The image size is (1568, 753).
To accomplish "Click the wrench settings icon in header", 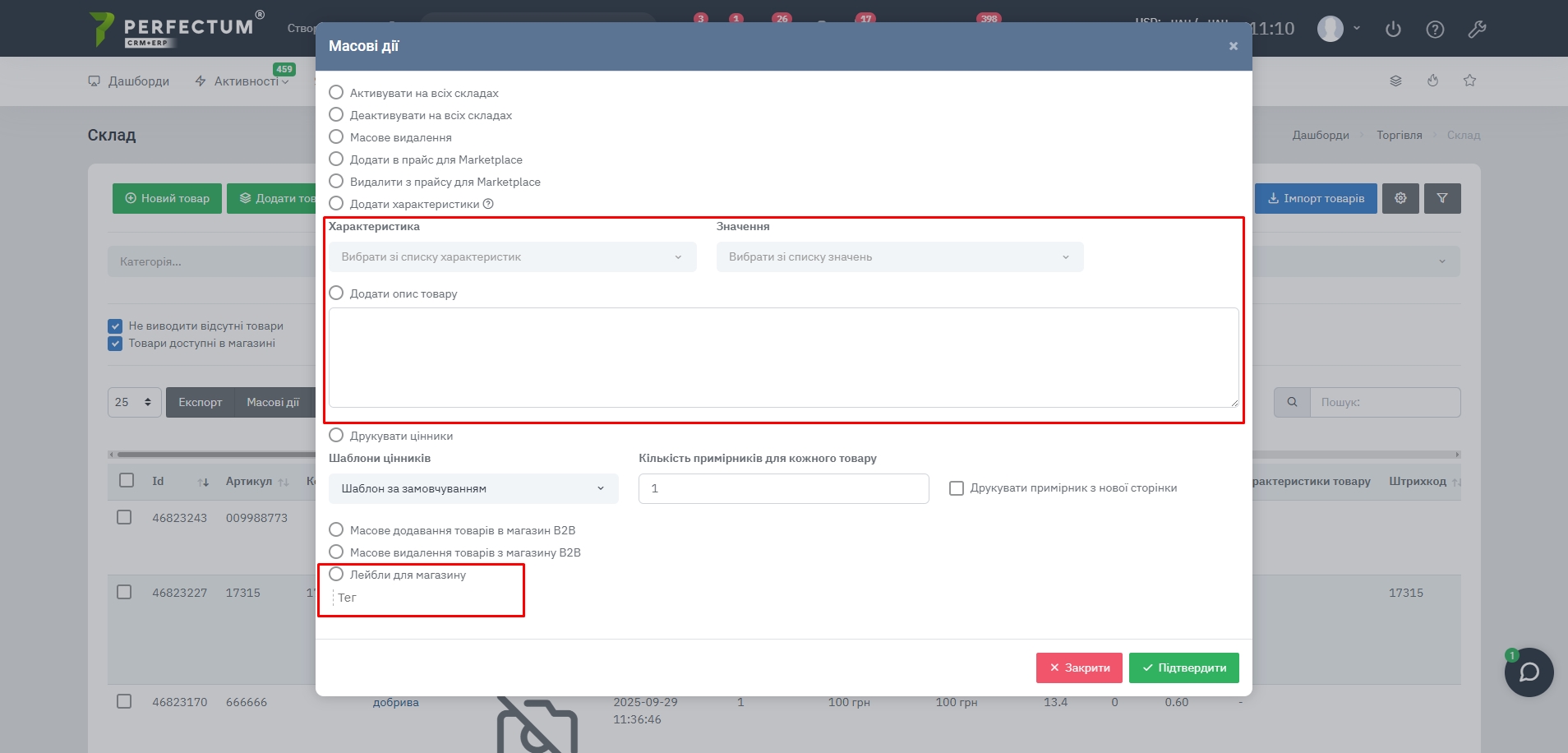I will [1477, 30].
